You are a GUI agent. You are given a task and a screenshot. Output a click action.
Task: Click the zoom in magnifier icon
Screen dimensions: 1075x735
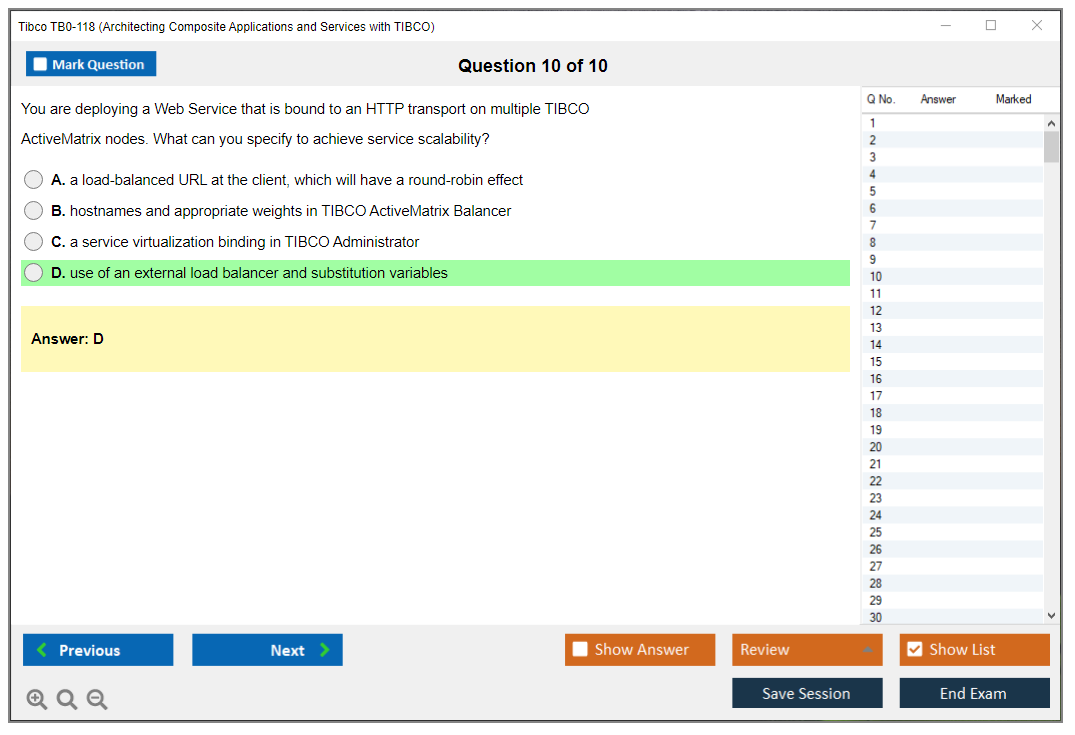pyautogui.click(x=37, y=700)
